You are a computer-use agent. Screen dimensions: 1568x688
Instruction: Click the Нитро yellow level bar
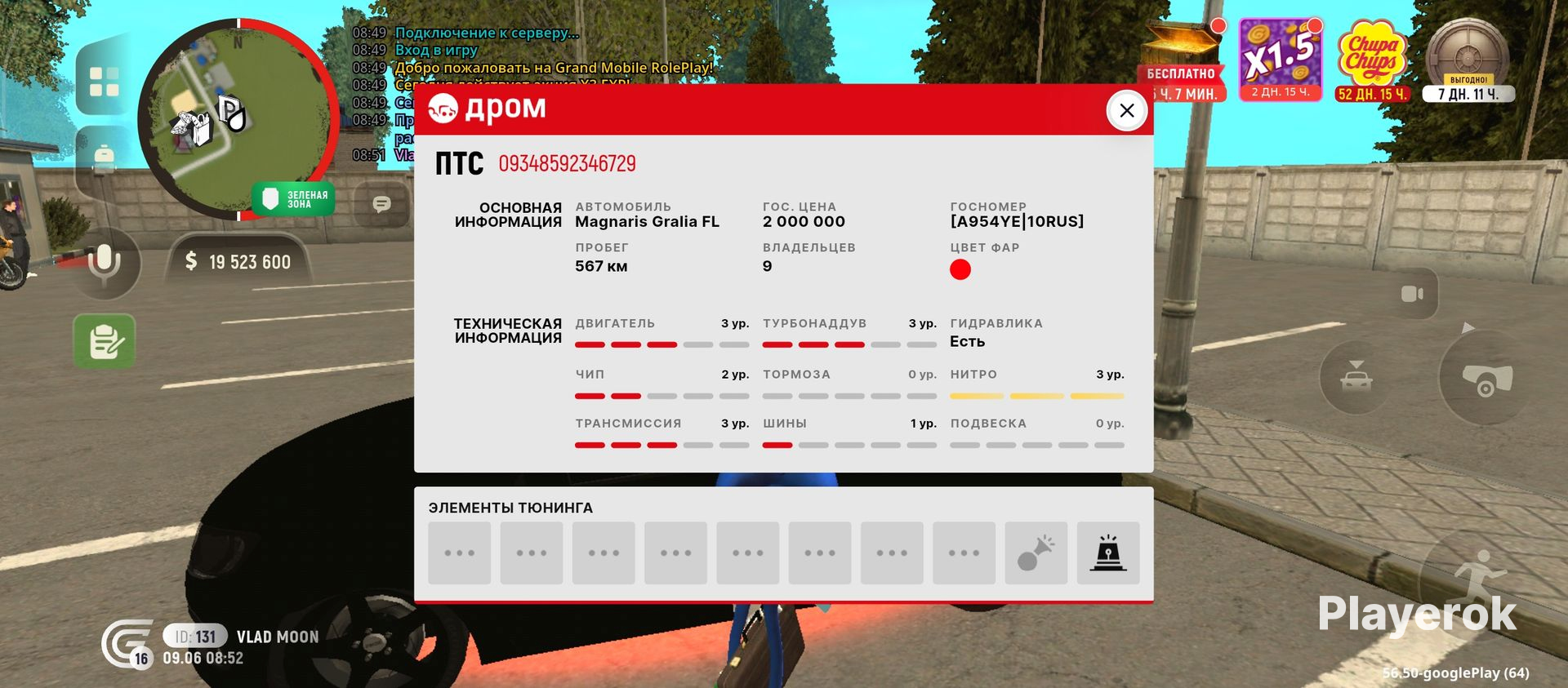(1037, 396)
